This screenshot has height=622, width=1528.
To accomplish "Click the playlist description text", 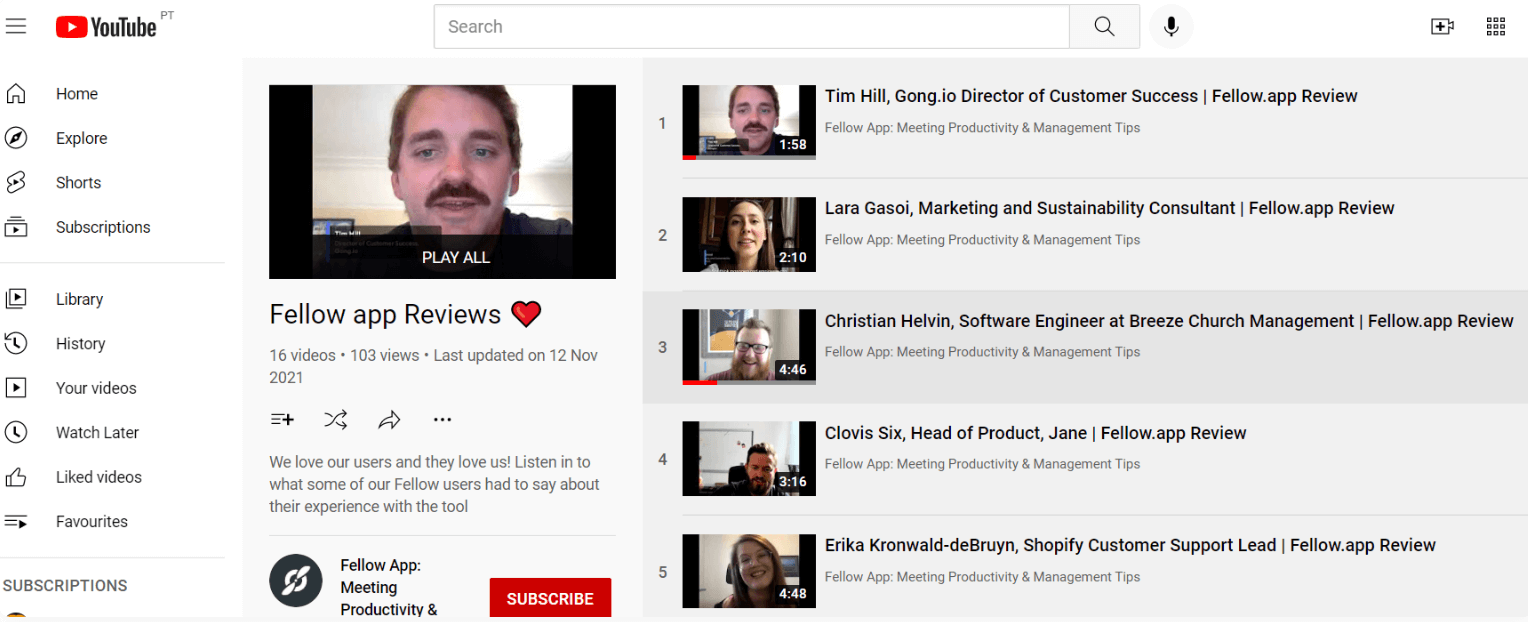I will point(434,484).
